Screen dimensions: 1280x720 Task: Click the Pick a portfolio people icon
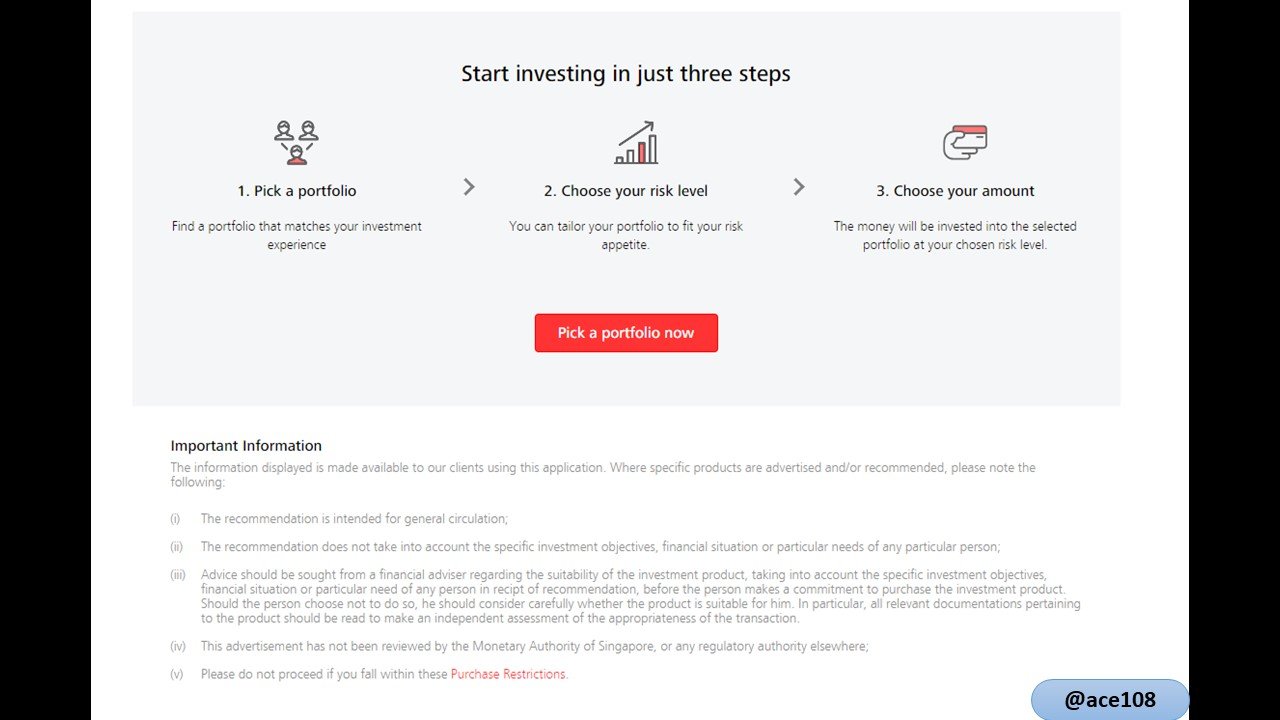coord(296,143)
